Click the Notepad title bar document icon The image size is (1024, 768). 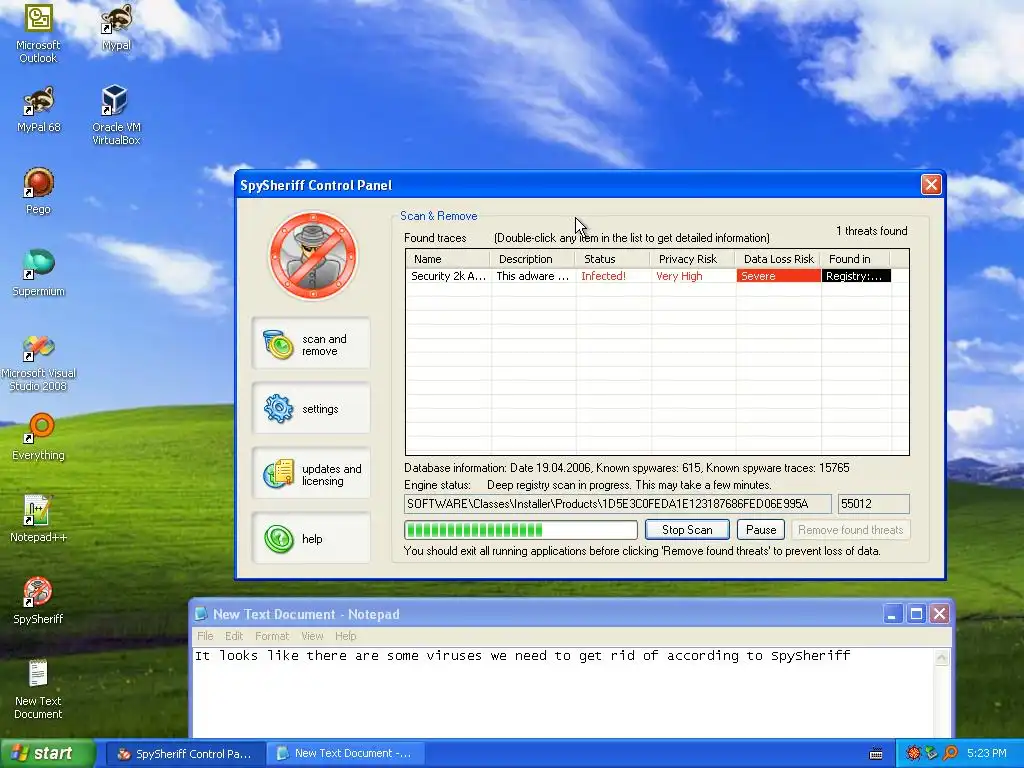[201, 614]
